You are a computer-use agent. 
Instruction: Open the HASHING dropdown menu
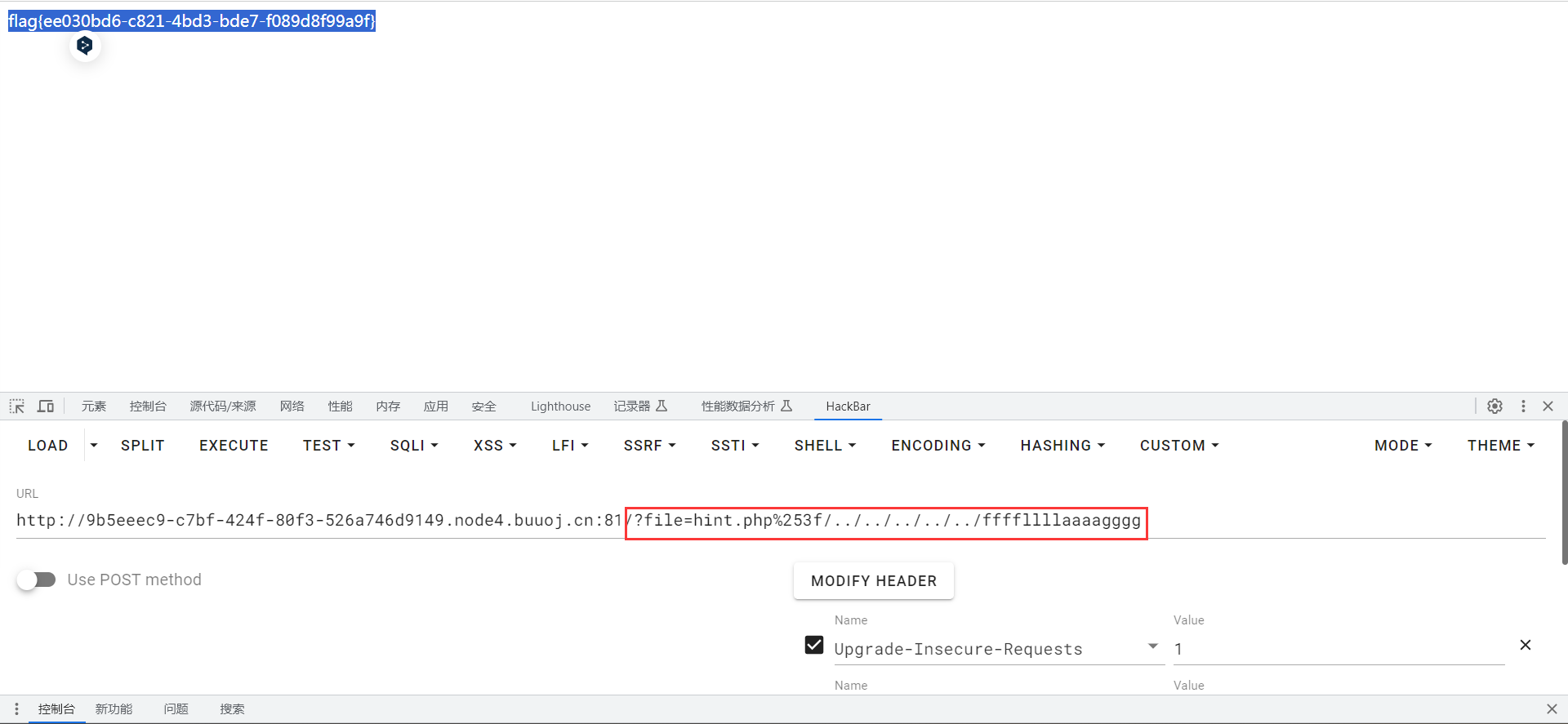click(x=1062, y=446)
